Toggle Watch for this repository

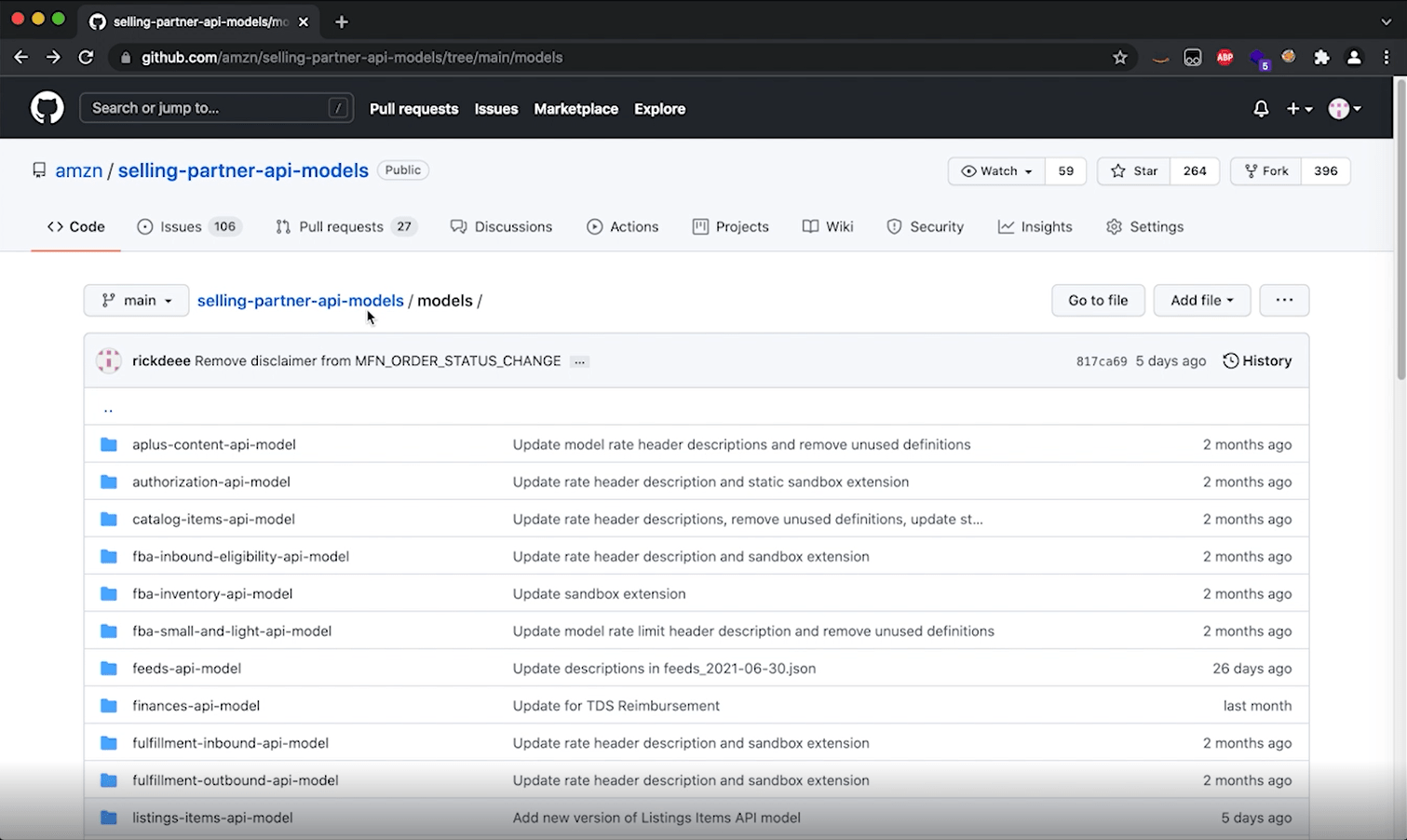(x=996, y=171)
